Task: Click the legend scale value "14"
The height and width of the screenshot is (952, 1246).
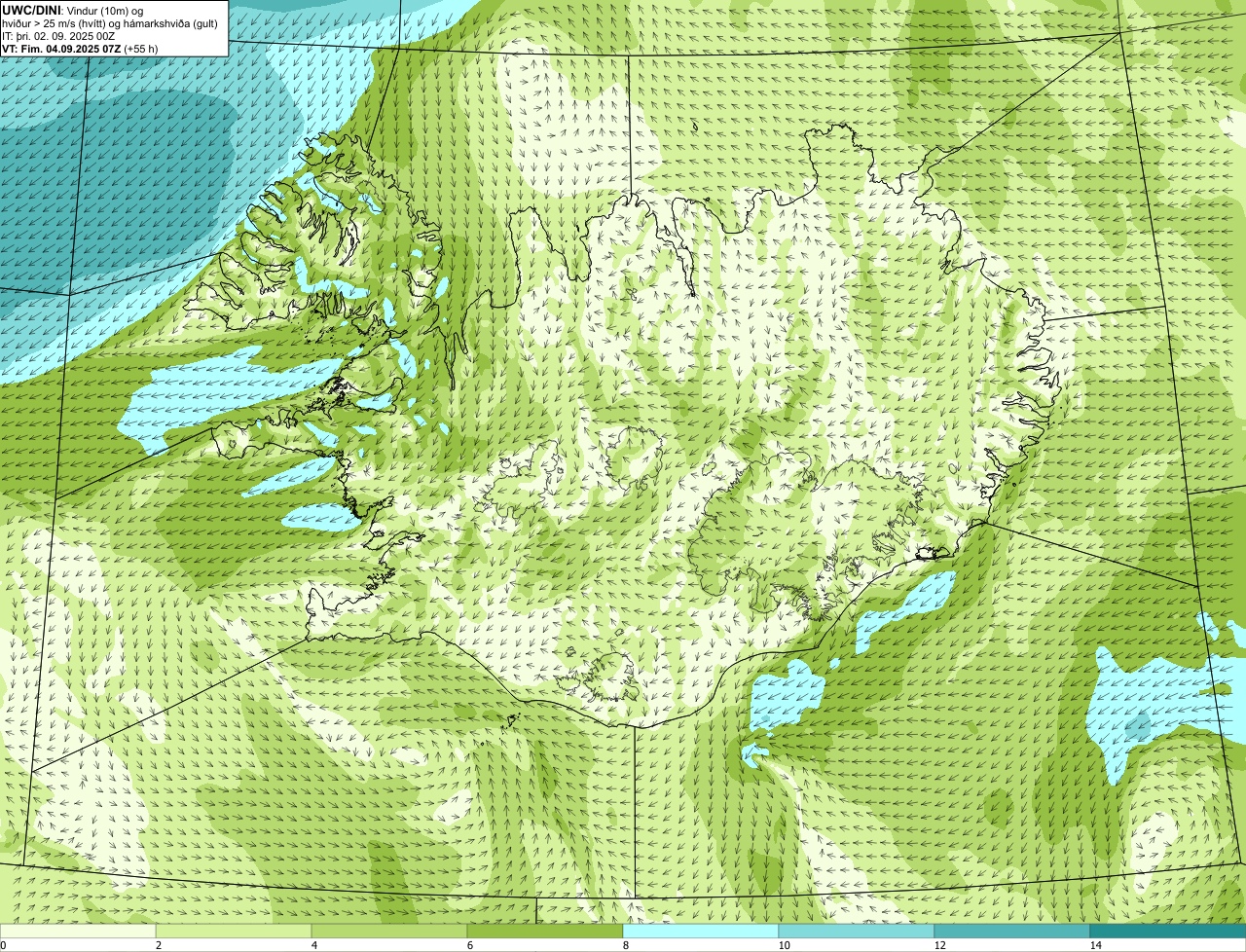Action: coord(1095,945)
